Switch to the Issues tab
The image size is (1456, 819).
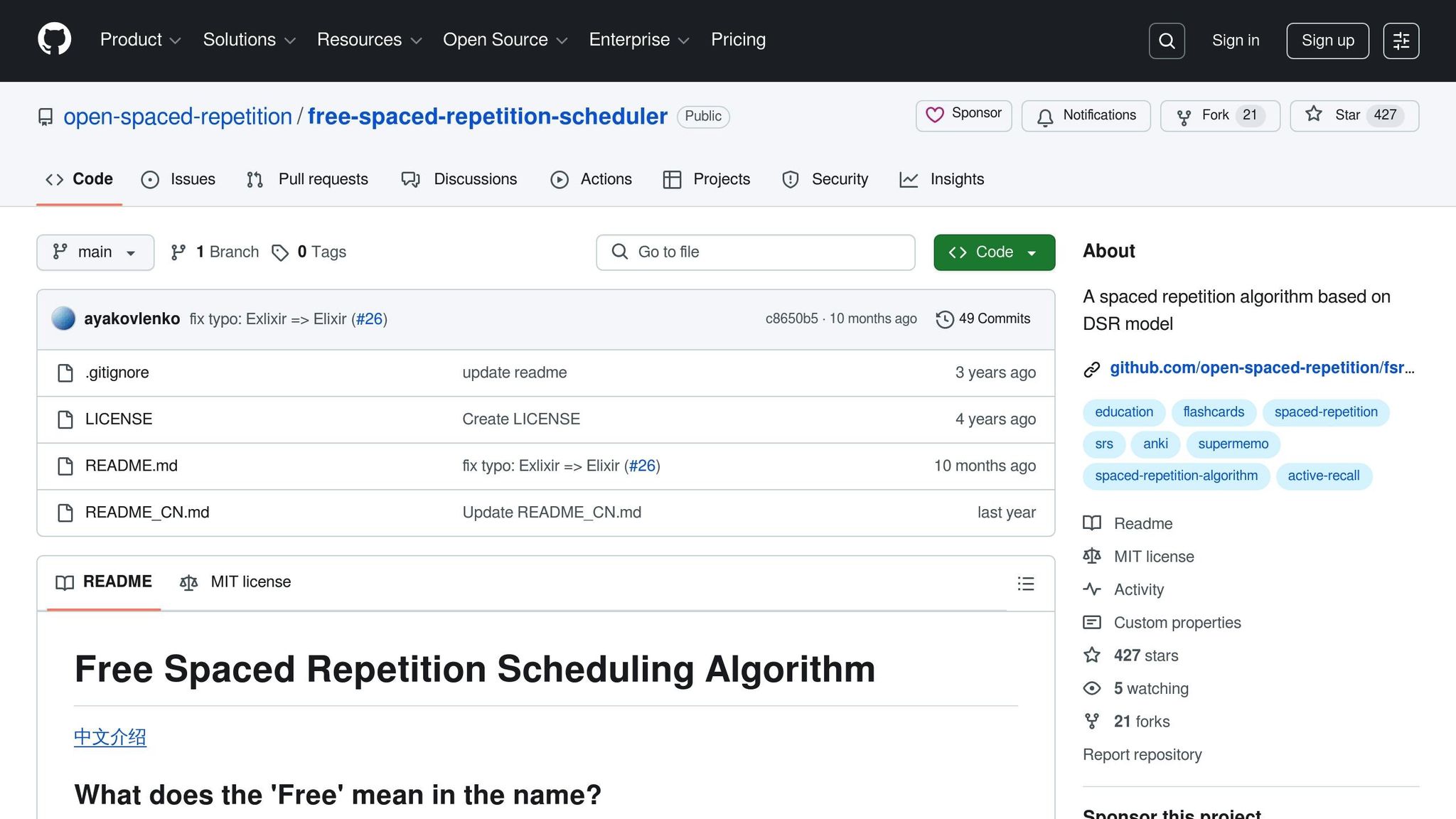click(x=178, y=179)
